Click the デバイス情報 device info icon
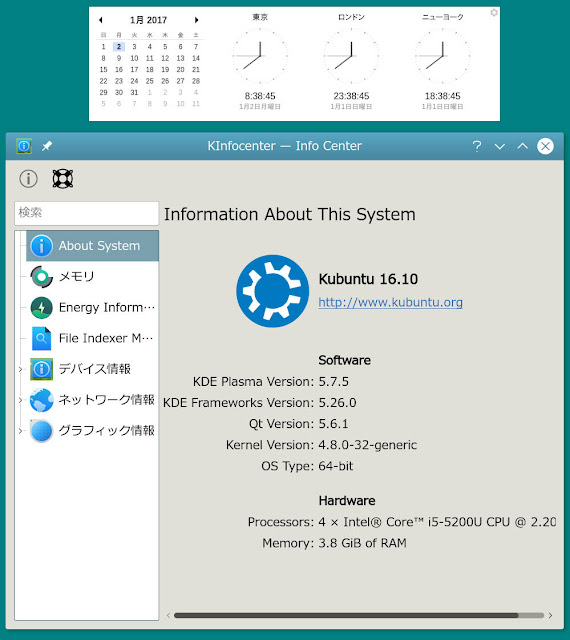The height and width of the screenshot is (640, 570). (41, 369)
